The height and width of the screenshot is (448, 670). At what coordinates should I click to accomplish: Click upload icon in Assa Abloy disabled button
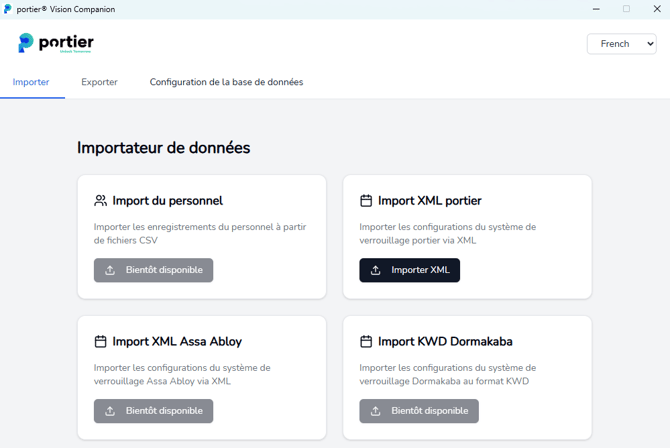click(110, 411)
